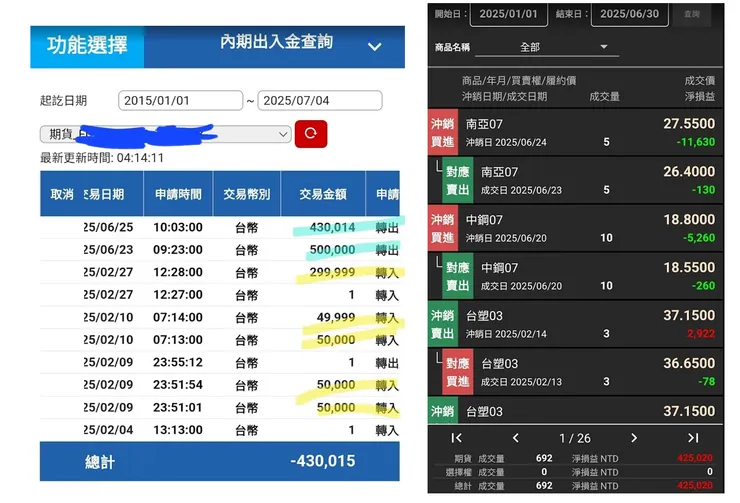Click 總計 淨損益 425,020 in dark panel

[695, 485]
